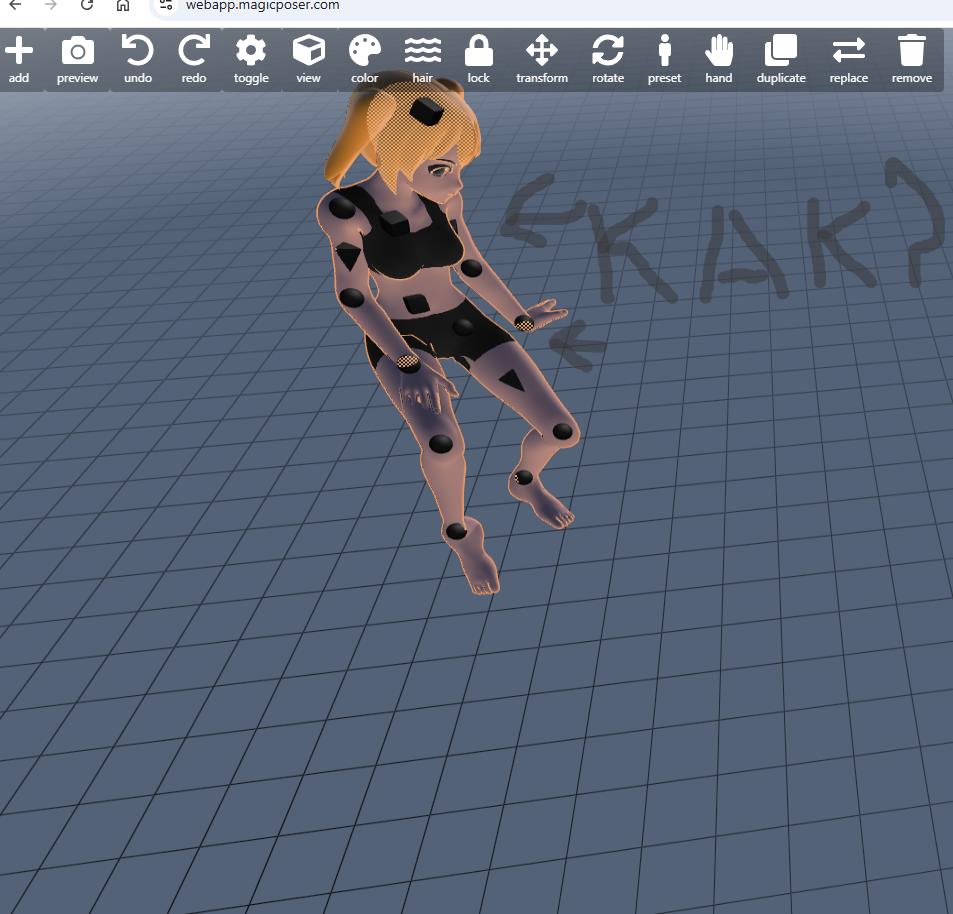Open the hand pose tool

pos(718,60)
